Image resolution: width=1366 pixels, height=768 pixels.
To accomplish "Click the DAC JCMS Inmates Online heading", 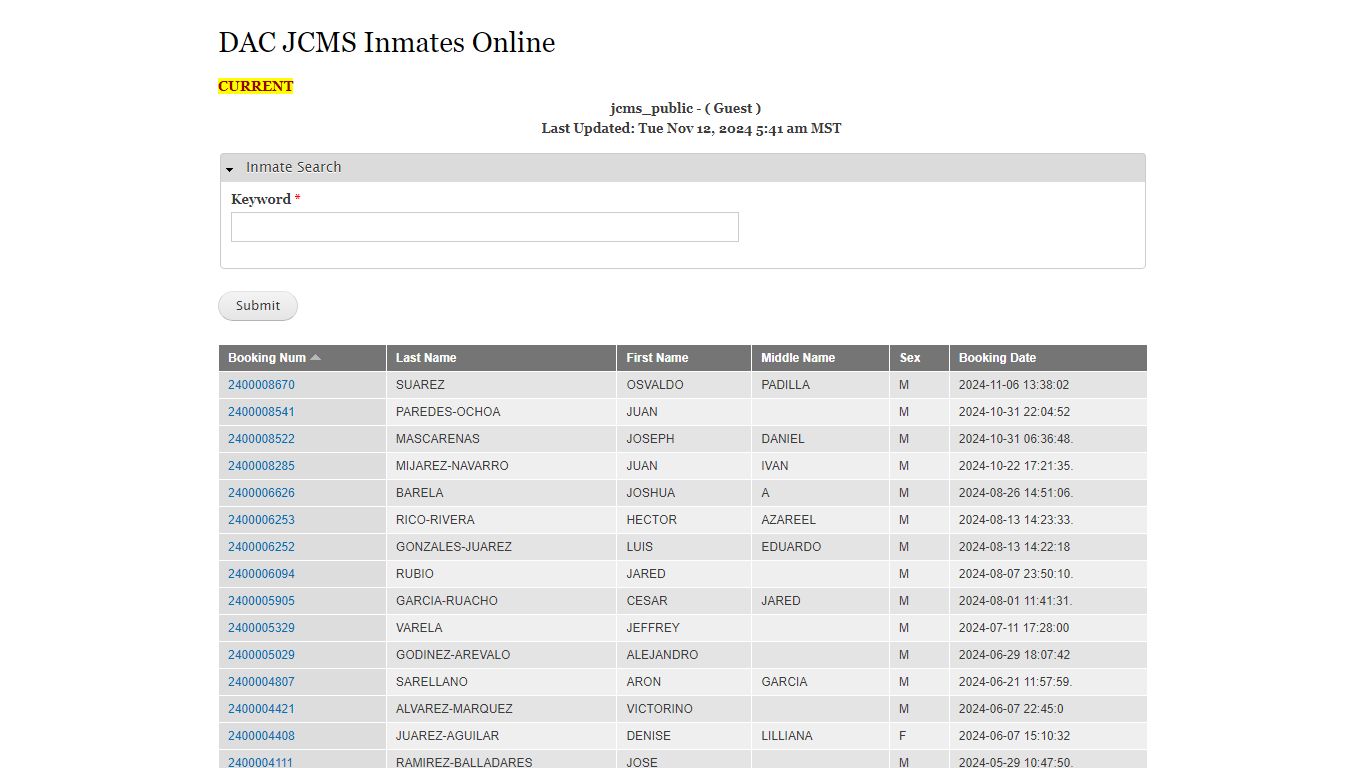I will (x=387, y=42).
